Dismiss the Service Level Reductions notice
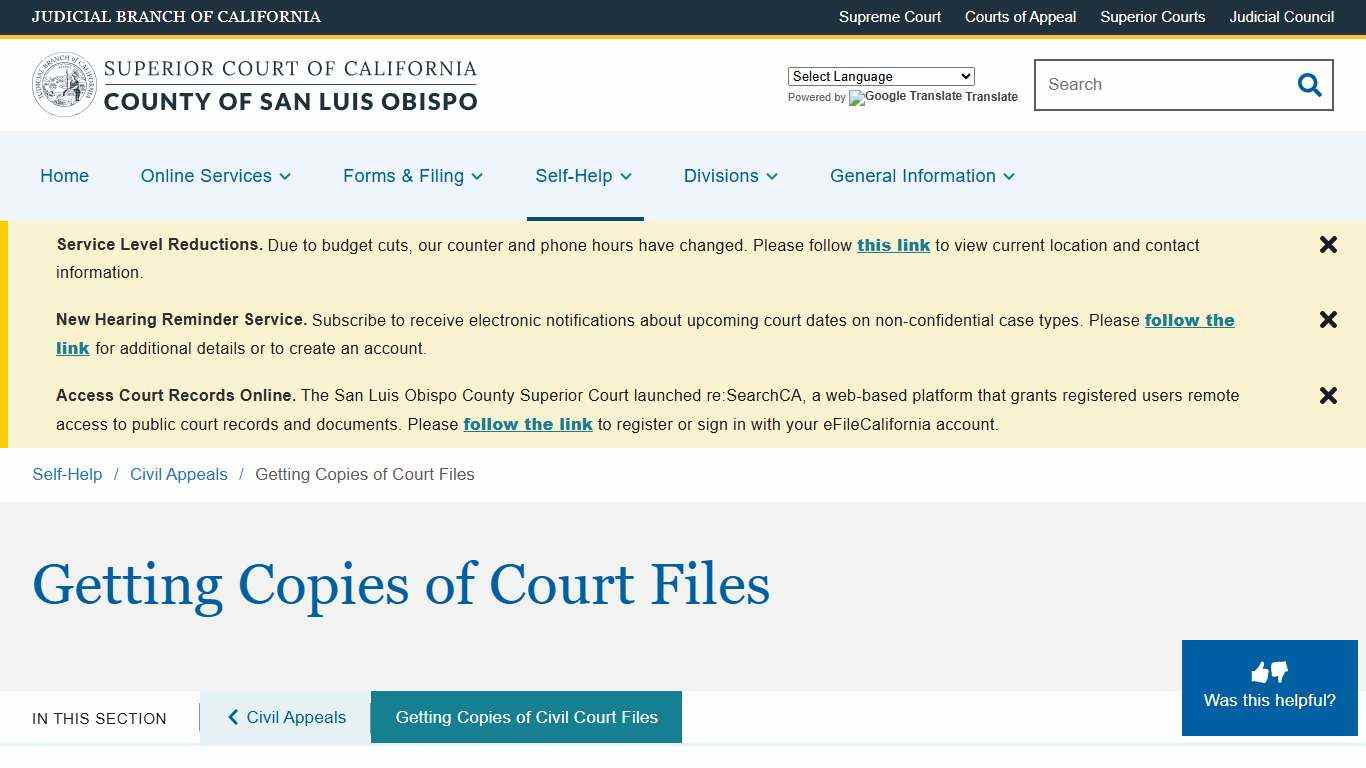The image size is (1366, 768). [1328, 244]
